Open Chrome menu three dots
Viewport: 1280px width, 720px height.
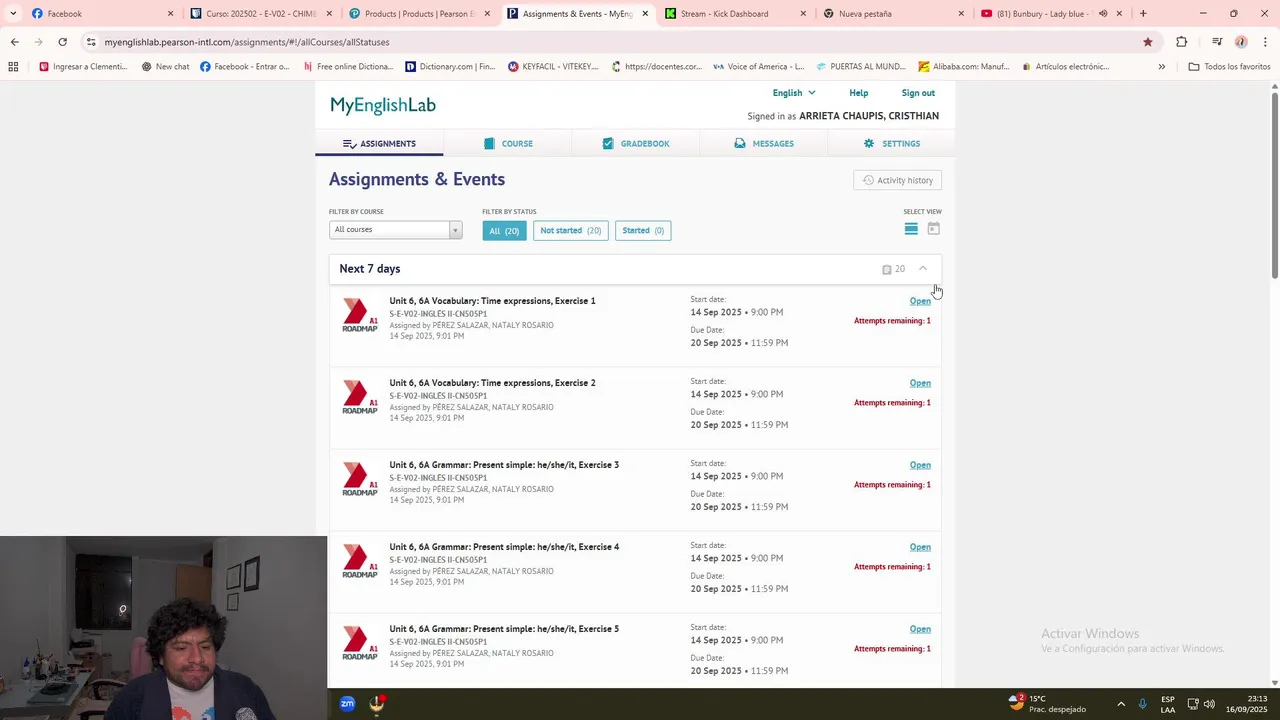click(1266, 42)
